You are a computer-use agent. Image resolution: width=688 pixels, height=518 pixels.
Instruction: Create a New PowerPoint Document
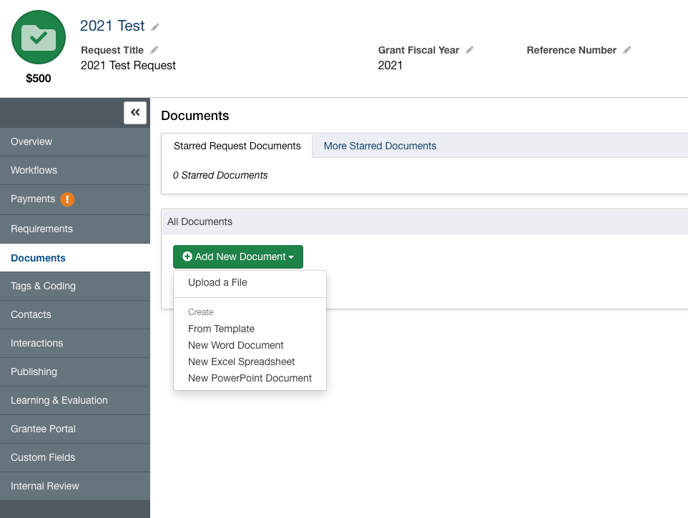pos(250,378)
